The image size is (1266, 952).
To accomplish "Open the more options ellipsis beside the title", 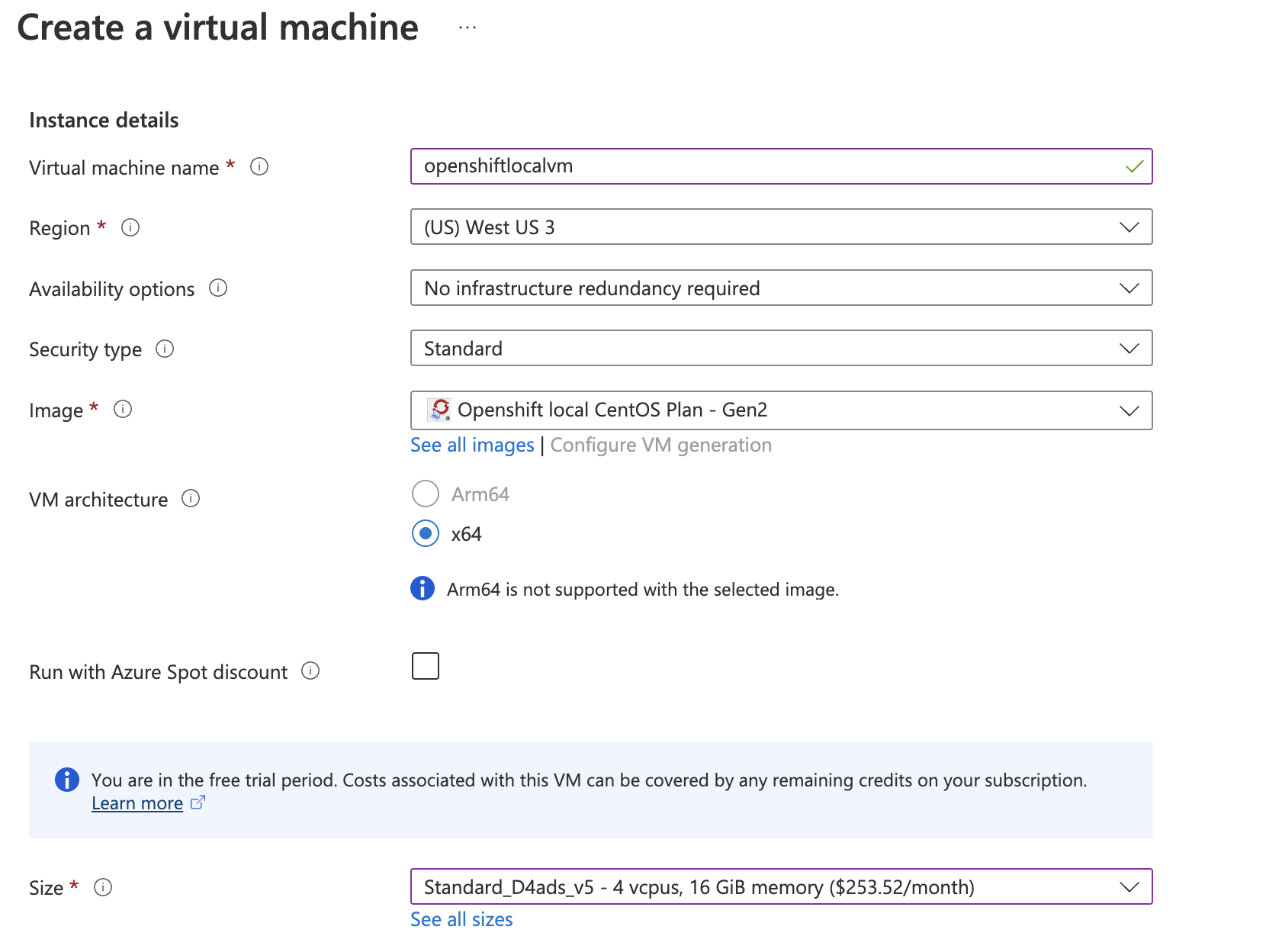I will 468,27.
